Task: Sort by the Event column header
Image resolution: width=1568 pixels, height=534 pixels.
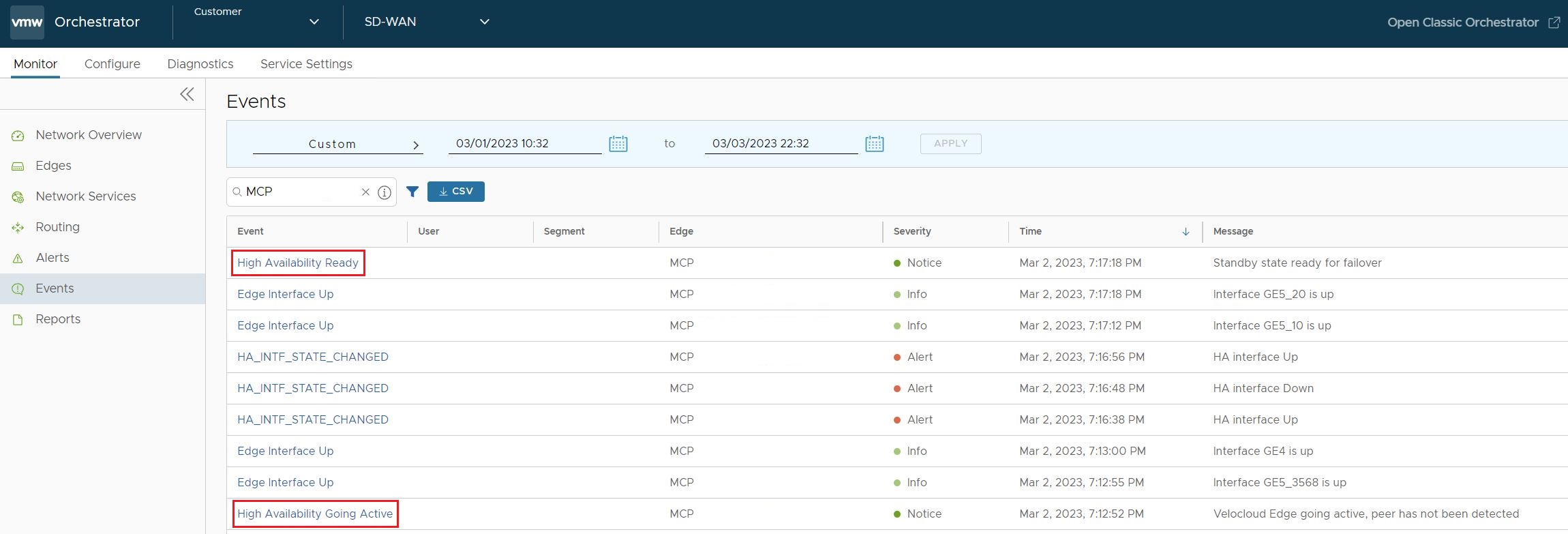Action: [250, 232]
